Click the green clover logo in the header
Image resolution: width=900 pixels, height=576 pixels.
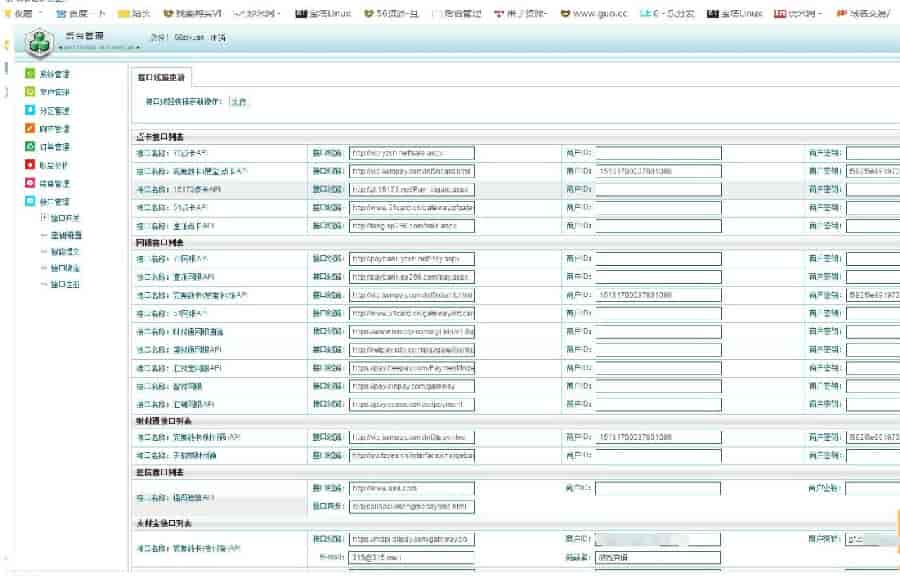tap(38, 43)
